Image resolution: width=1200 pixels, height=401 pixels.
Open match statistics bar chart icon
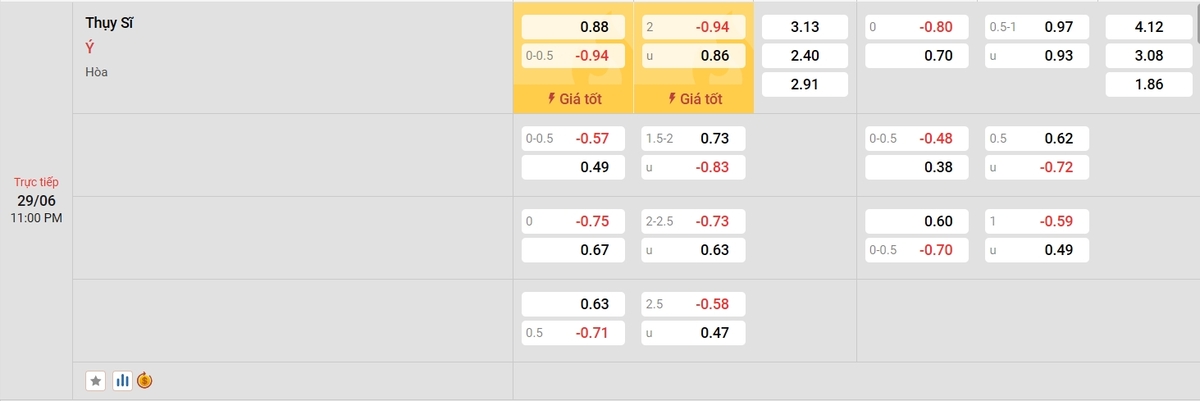pyautogui.click(x=123, y=381)
